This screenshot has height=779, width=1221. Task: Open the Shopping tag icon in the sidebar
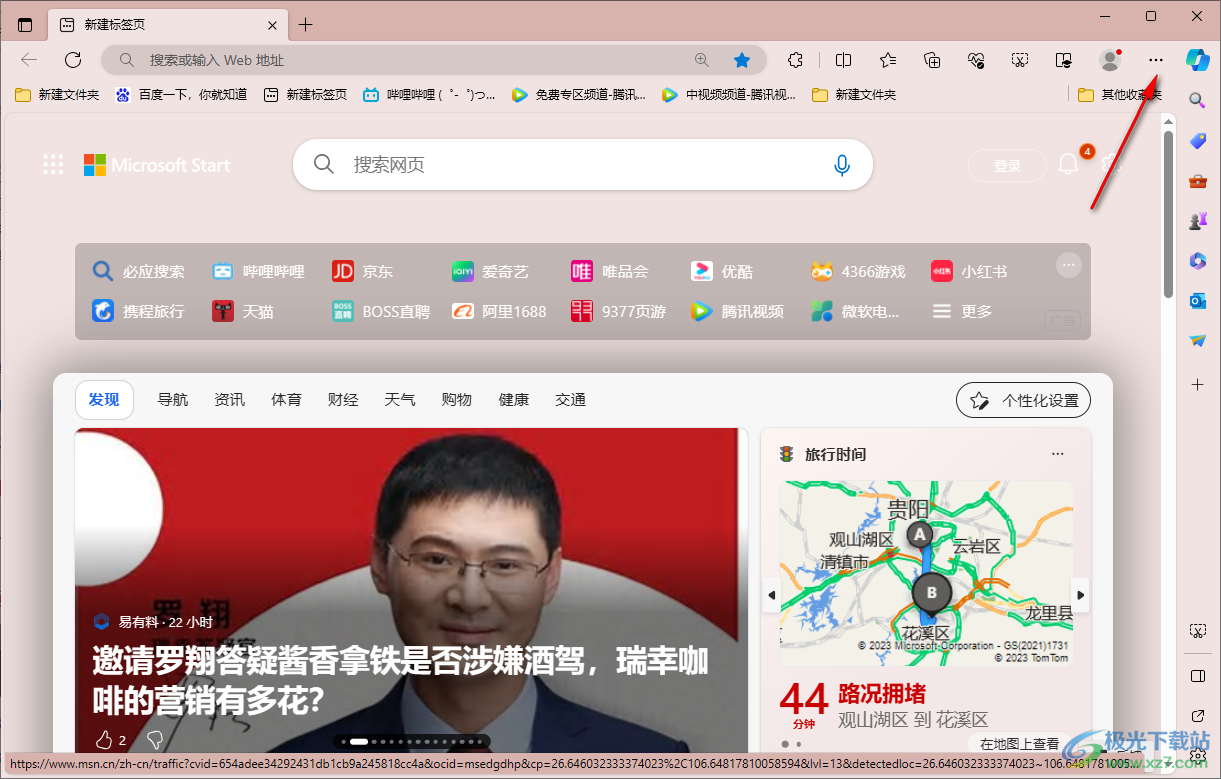click(x=1197, y=140)
